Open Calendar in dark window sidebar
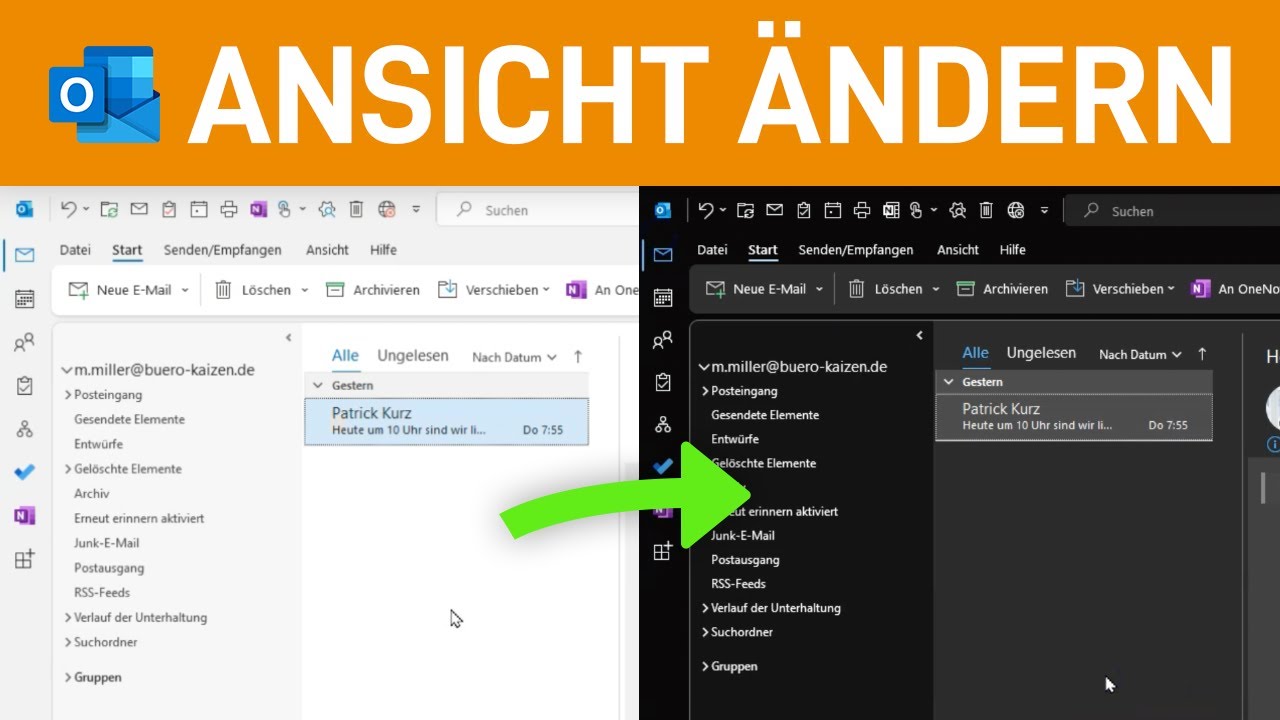Image resolution: width=1280 pixels, height=720 pixels. (x=662, y=297)
